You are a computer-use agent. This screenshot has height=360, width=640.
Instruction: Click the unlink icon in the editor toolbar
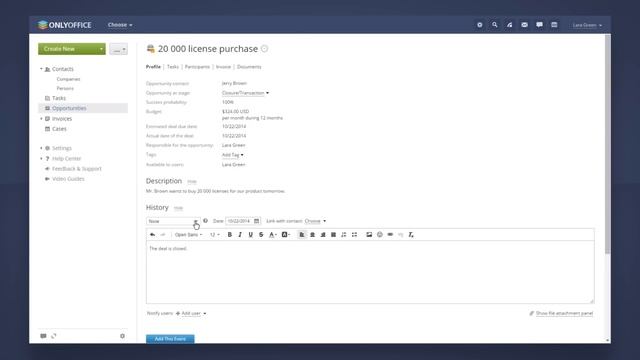[x=400, y=235]
